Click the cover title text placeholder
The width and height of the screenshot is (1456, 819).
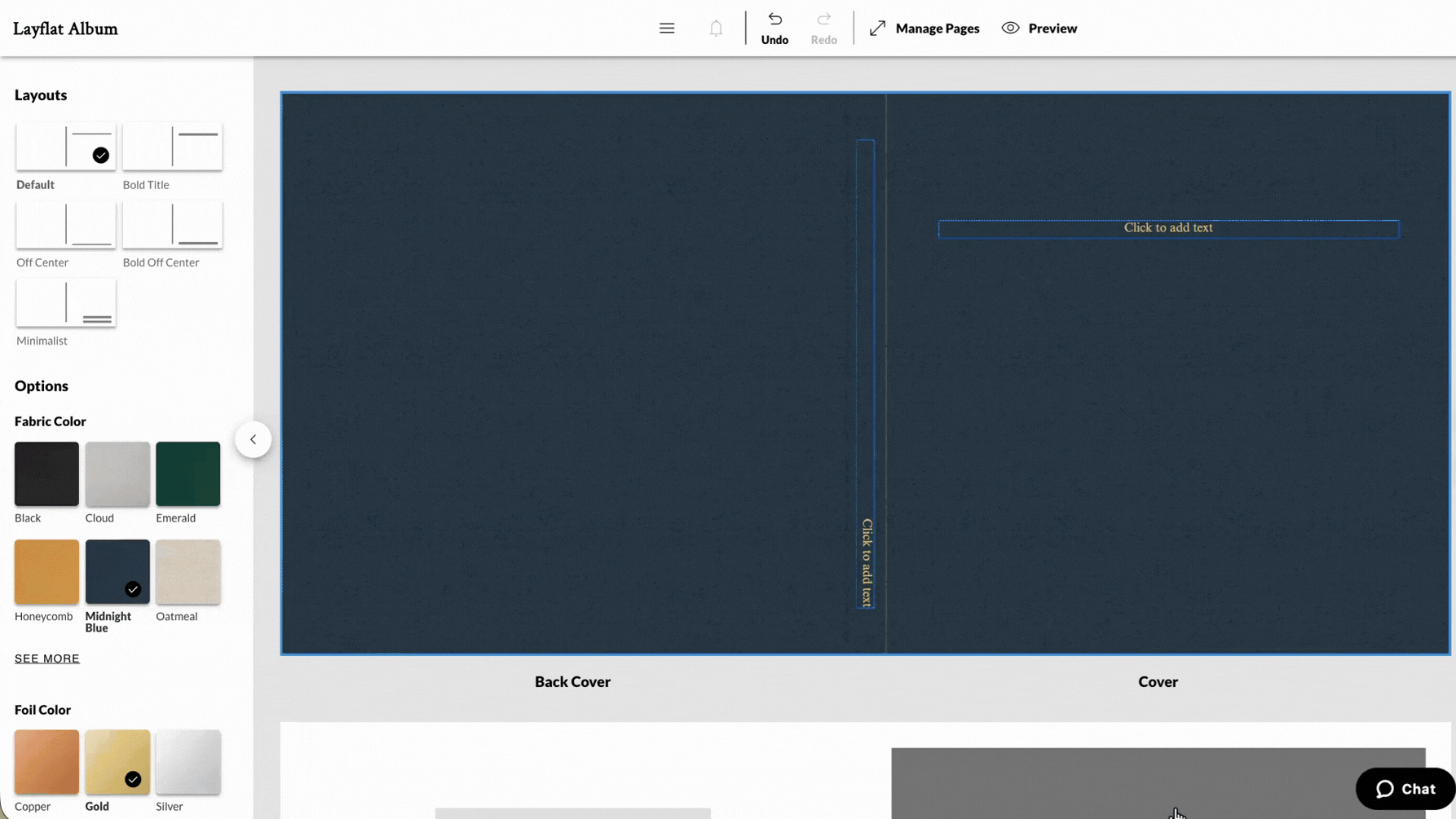tap(1168, 228)
